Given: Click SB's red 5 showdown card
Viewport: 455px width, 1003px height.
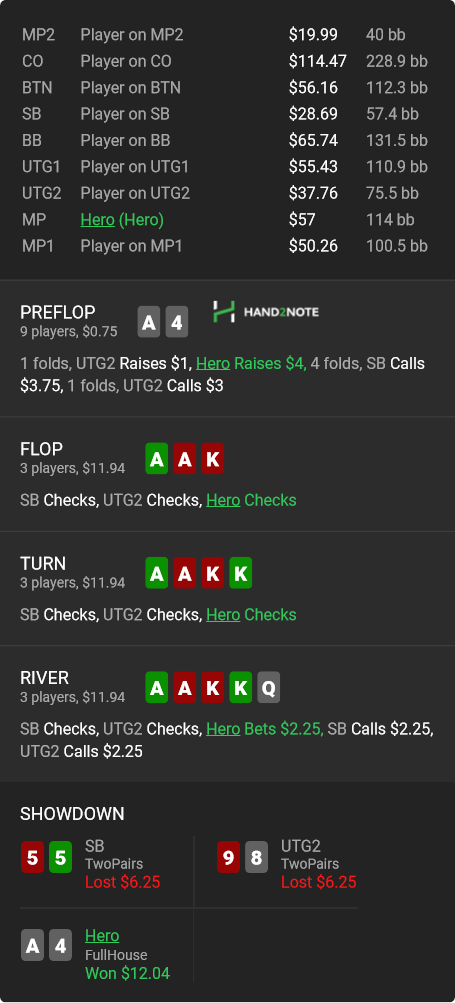Looking at the screenshot, I should (x=32, y=858).
